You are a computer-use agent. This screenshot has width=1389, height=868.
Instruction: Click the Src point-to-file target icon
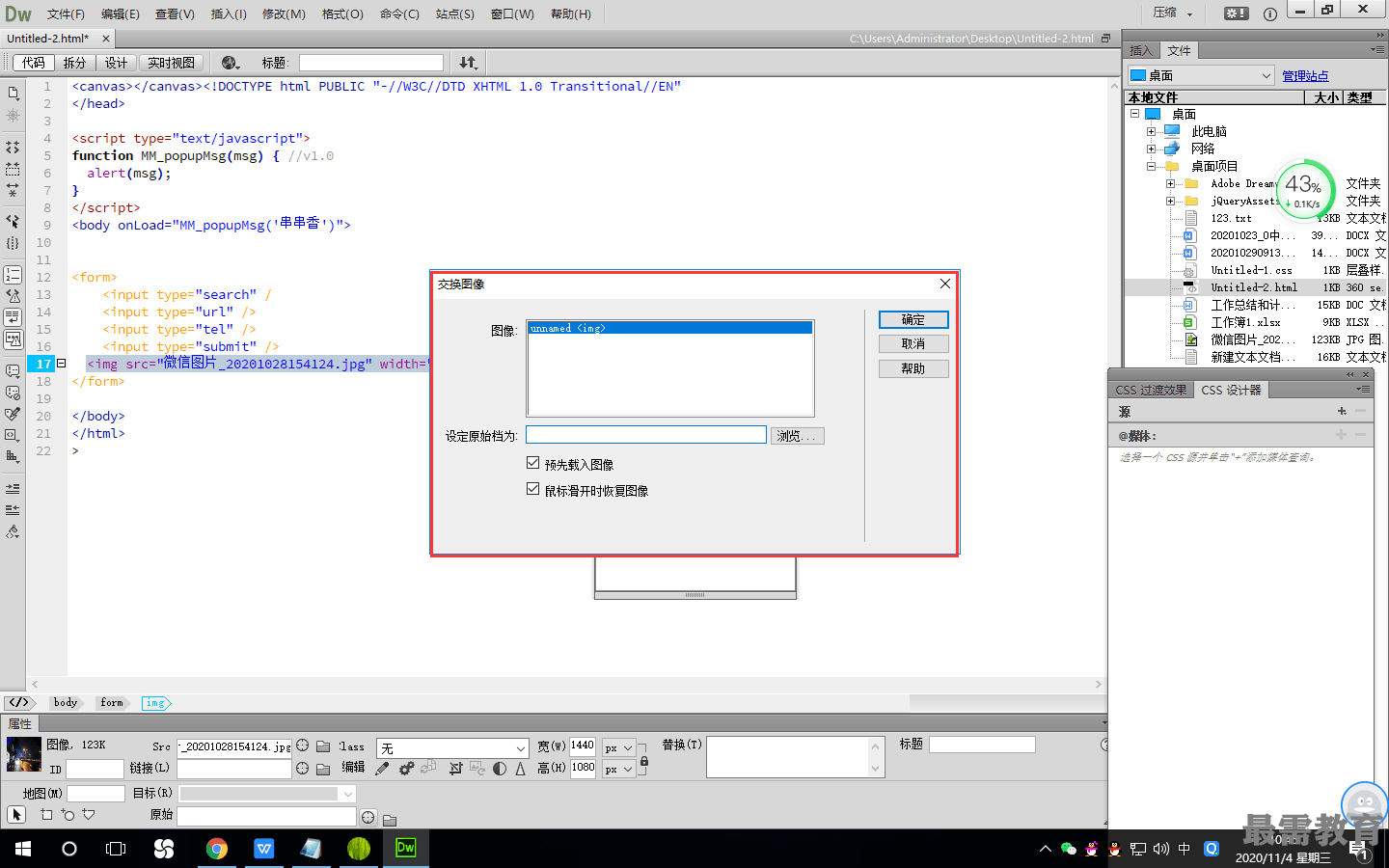[302, 746]
